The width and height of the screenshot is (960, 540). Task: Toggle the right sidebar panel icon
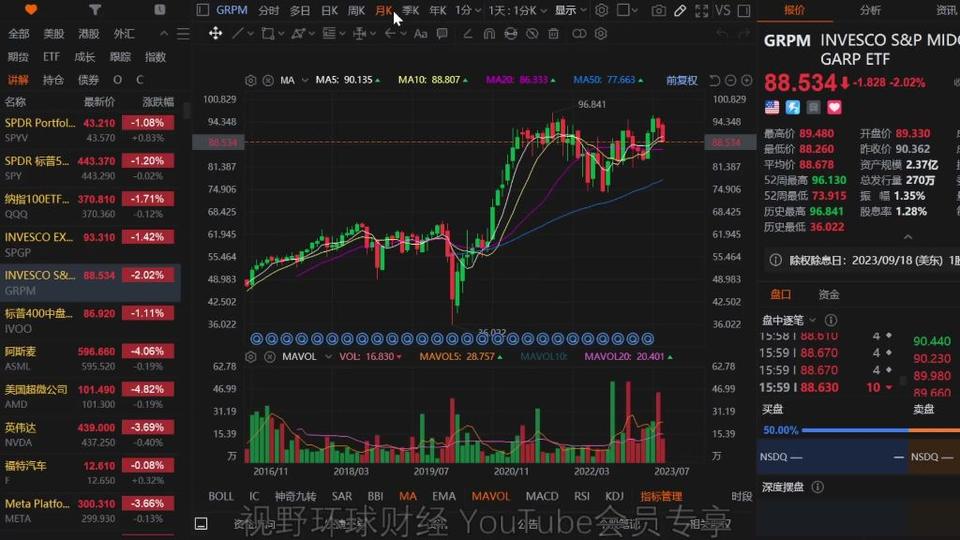(x=744, y=10)
